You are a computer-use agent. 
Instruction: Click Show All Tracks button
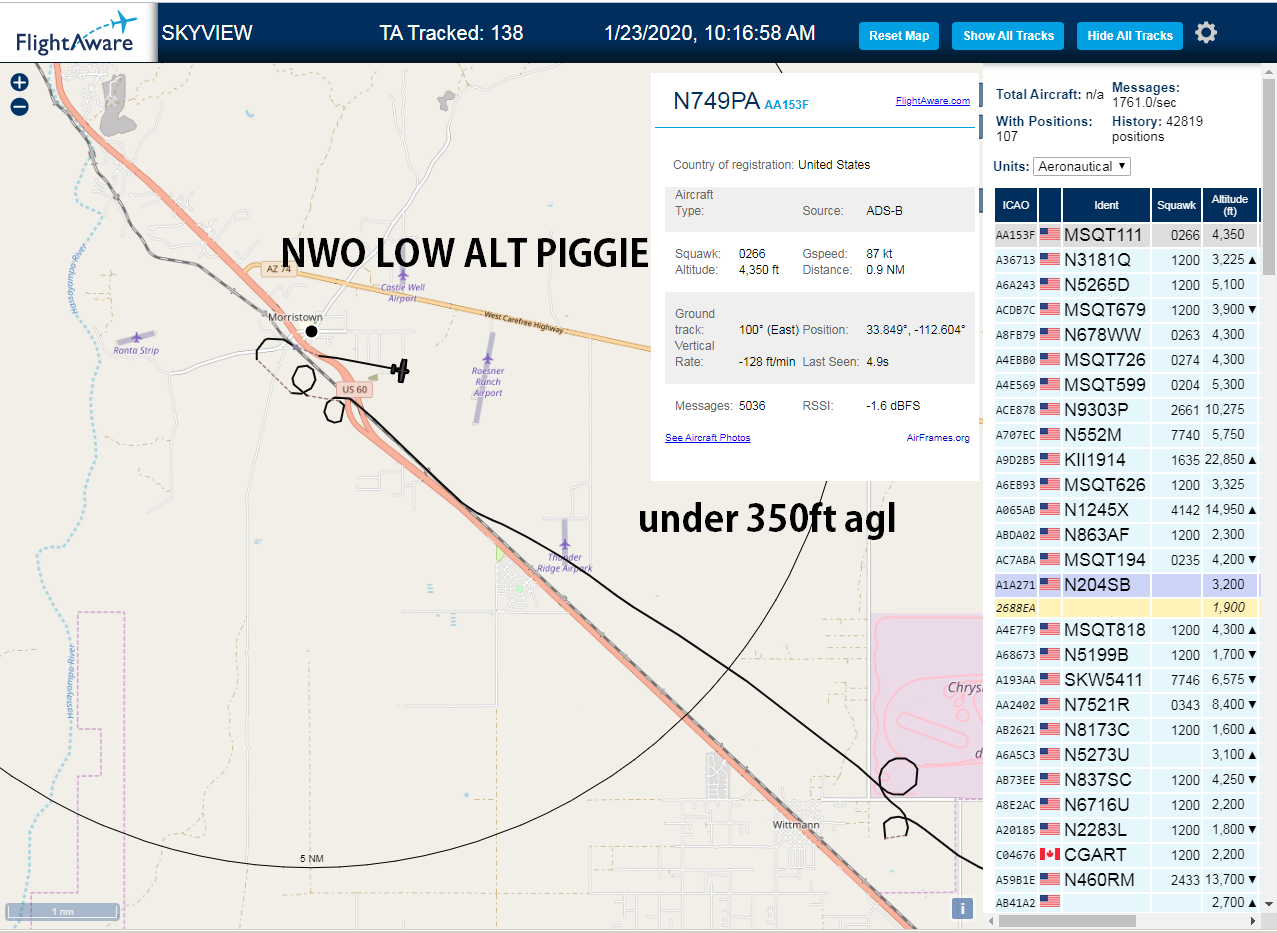pyautogui.click(x=1008, y=36)
